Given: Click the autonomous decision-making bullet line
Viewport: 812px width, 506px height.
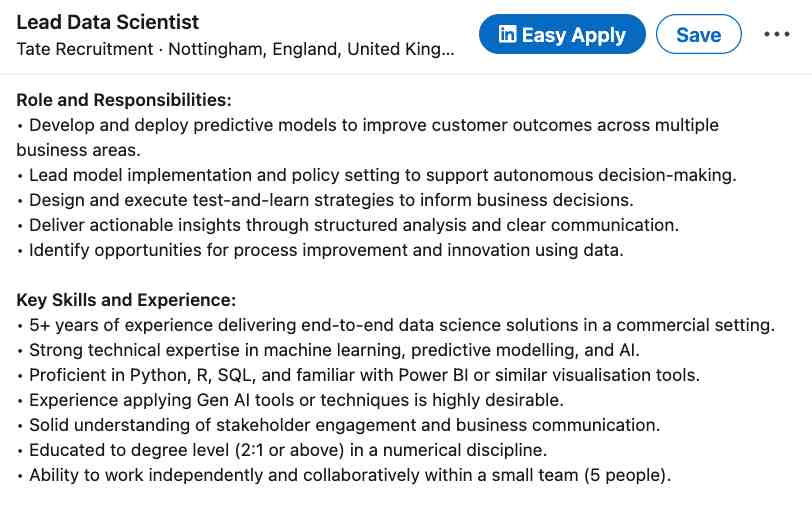Looking at the screenshot, I should [x=380, y=175].
